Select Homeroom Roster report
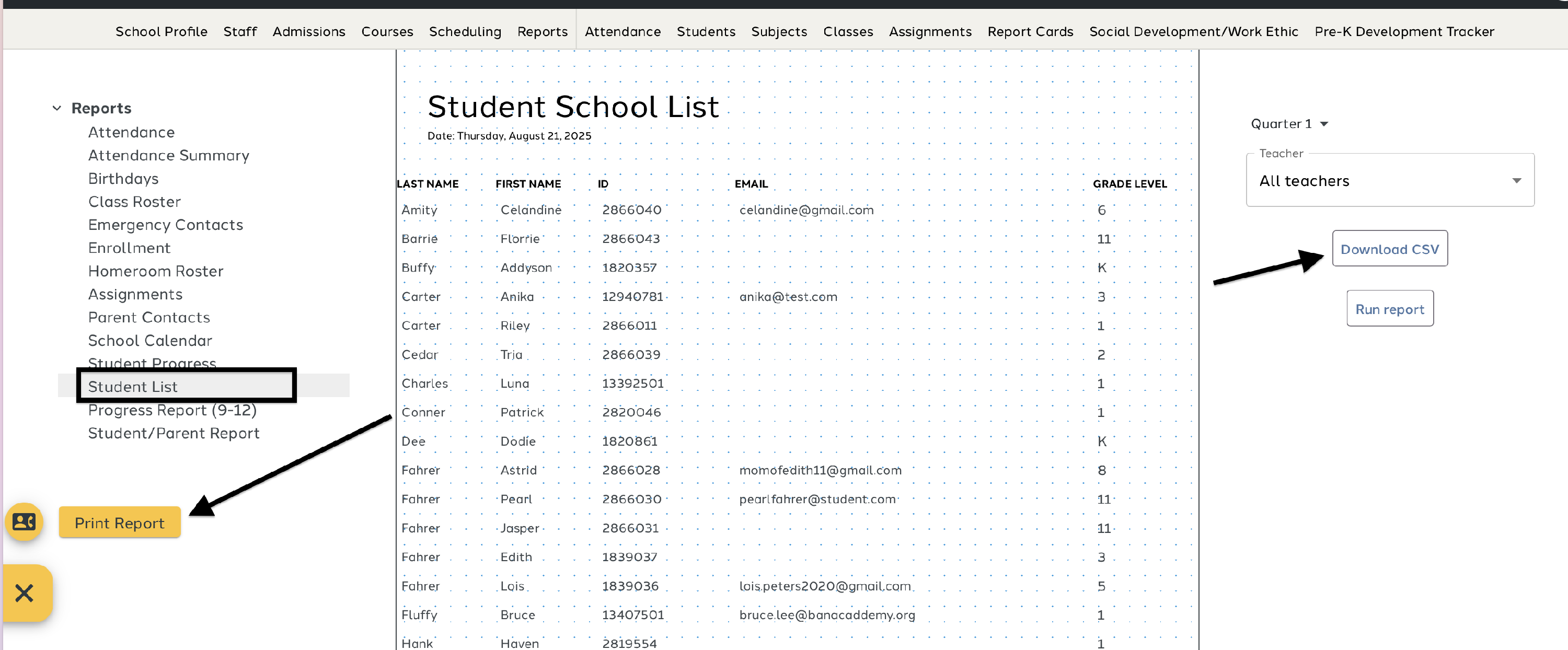 [x=156, y=271]
